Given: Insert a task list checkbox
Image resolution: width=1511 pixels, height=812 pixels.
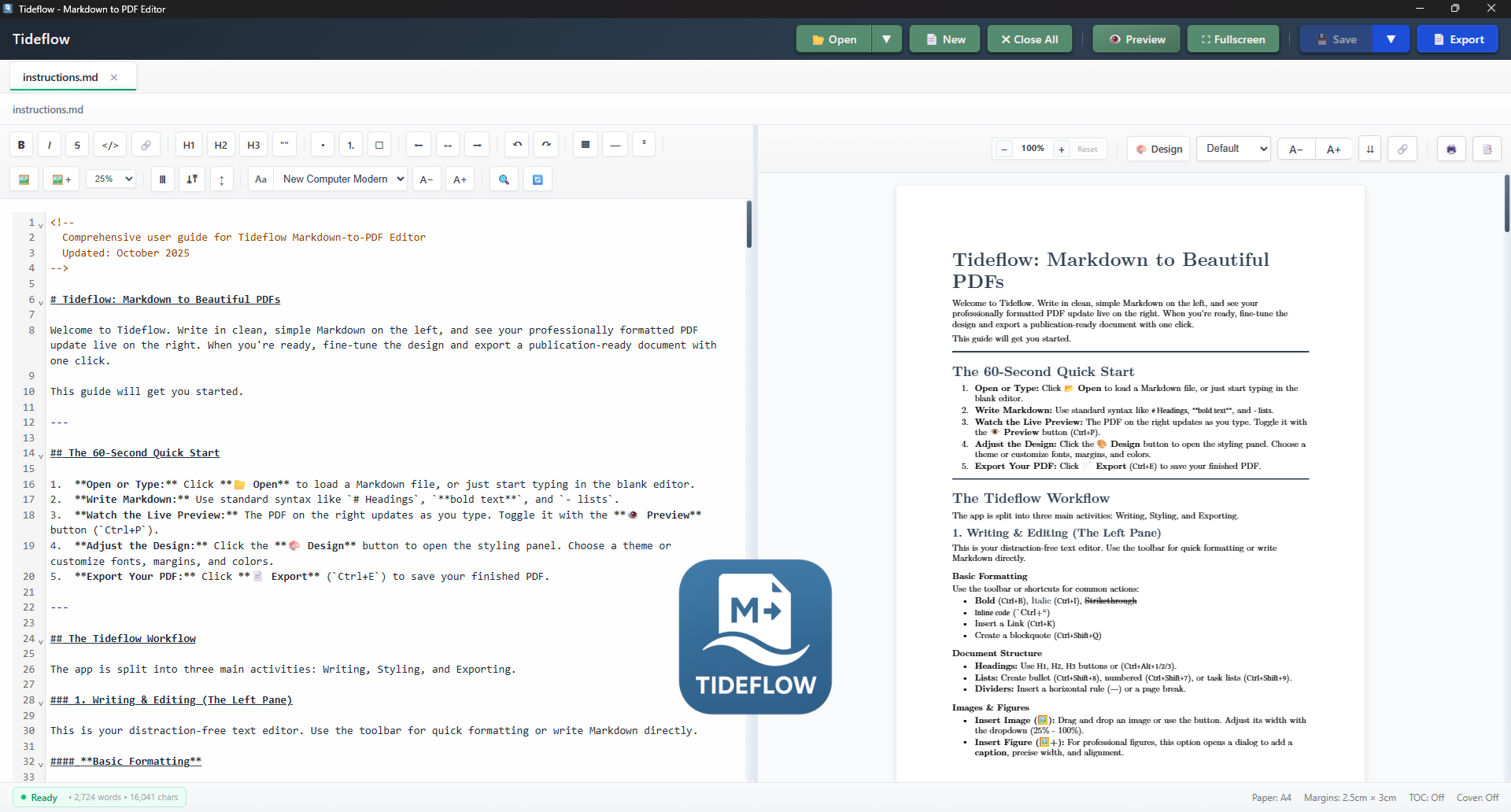Looking at the screenshot, I should pyautogui.click(x=379, y=145).
